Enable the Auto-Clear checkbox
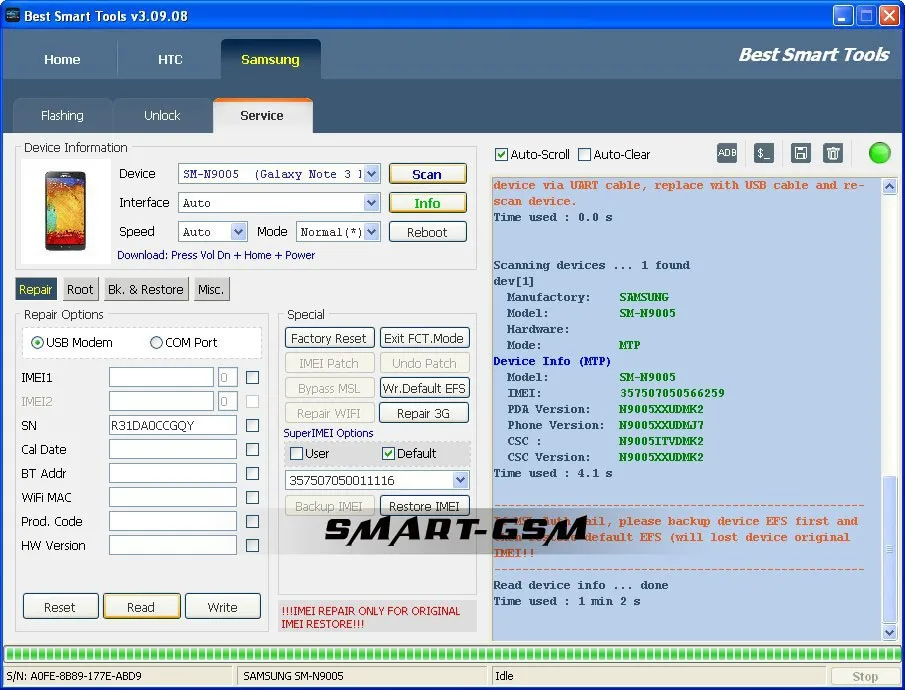Screen dimensions: 905x690 pos(585,155)
